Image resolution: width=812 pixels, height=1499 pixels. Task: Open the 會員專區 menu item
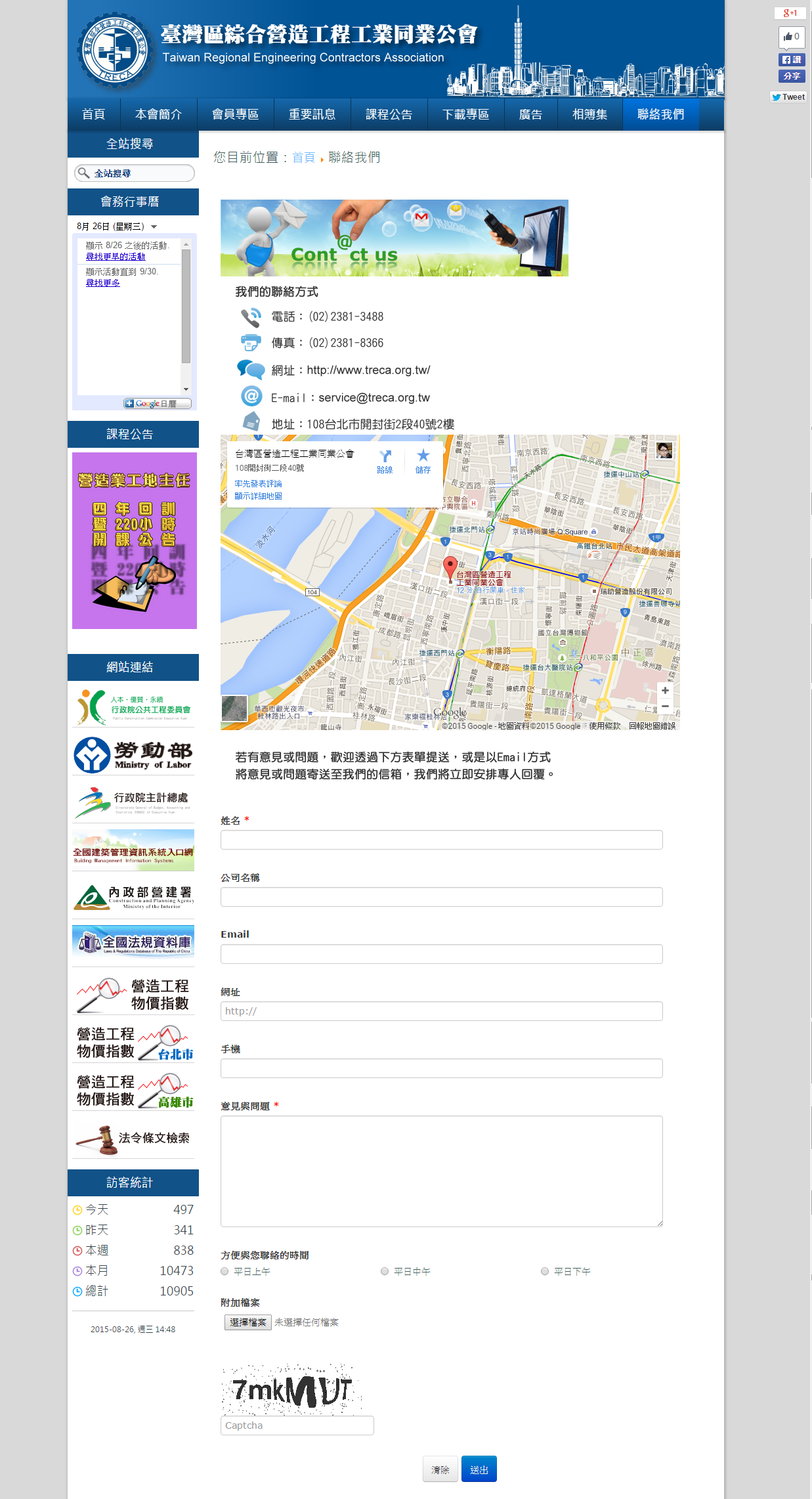pyautogui.click(x=235, y=114)
